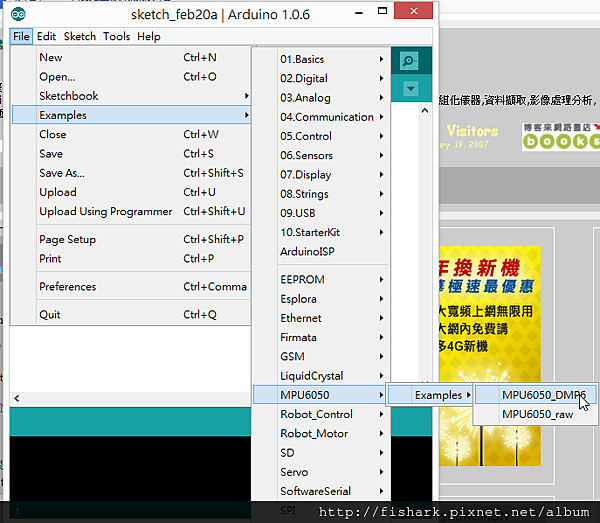Open the Serial Monitor icon
600x523 pixels.
point(410,60)
